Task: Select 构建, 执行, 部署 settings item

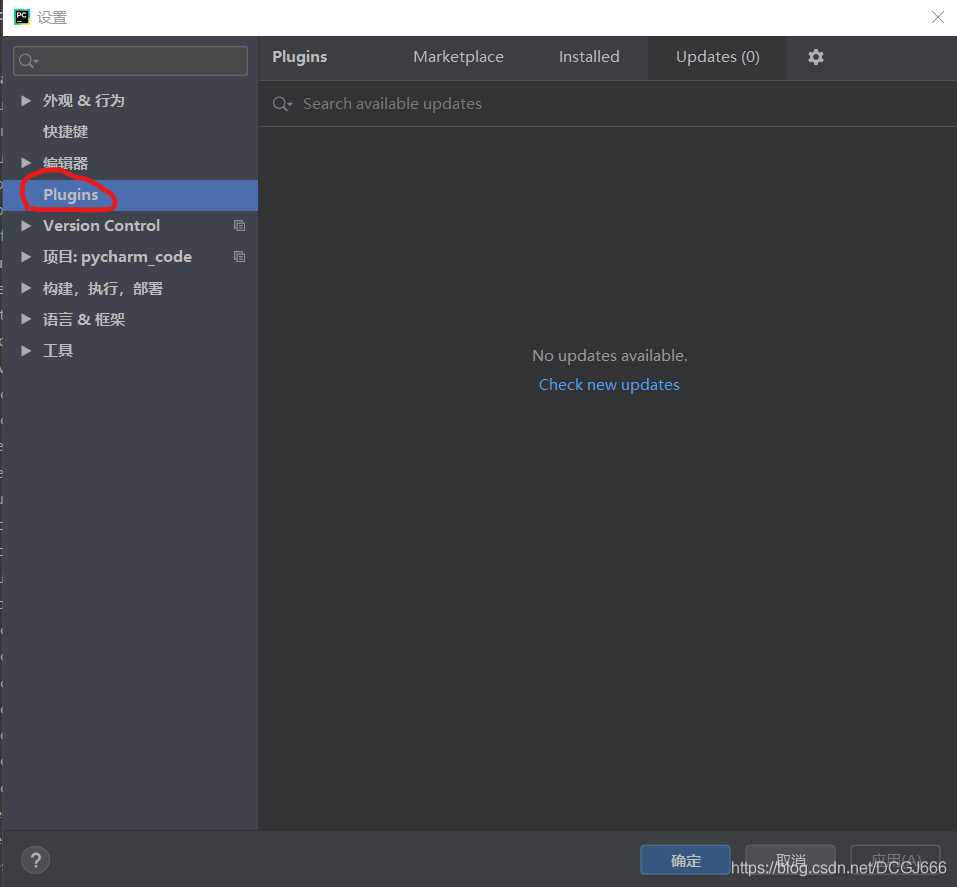Action: [103, 288]
